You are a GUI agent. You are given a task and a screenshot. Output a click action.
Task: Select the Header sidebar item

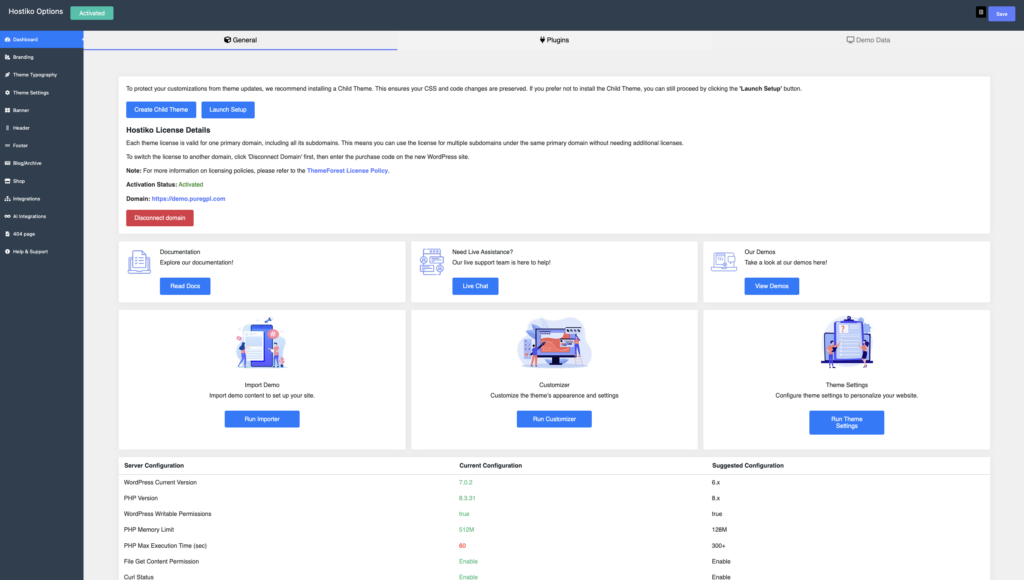41,128
